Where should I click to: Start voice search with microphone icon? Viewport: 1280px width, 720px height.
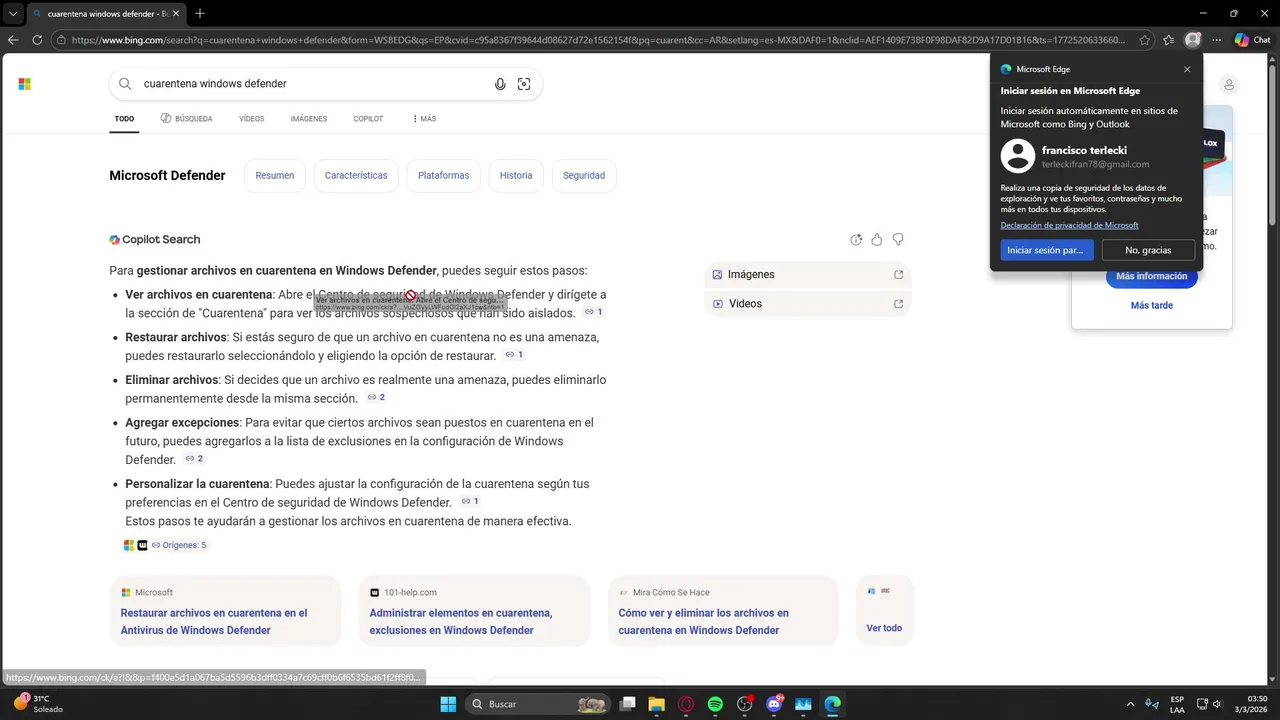(500, 84)
